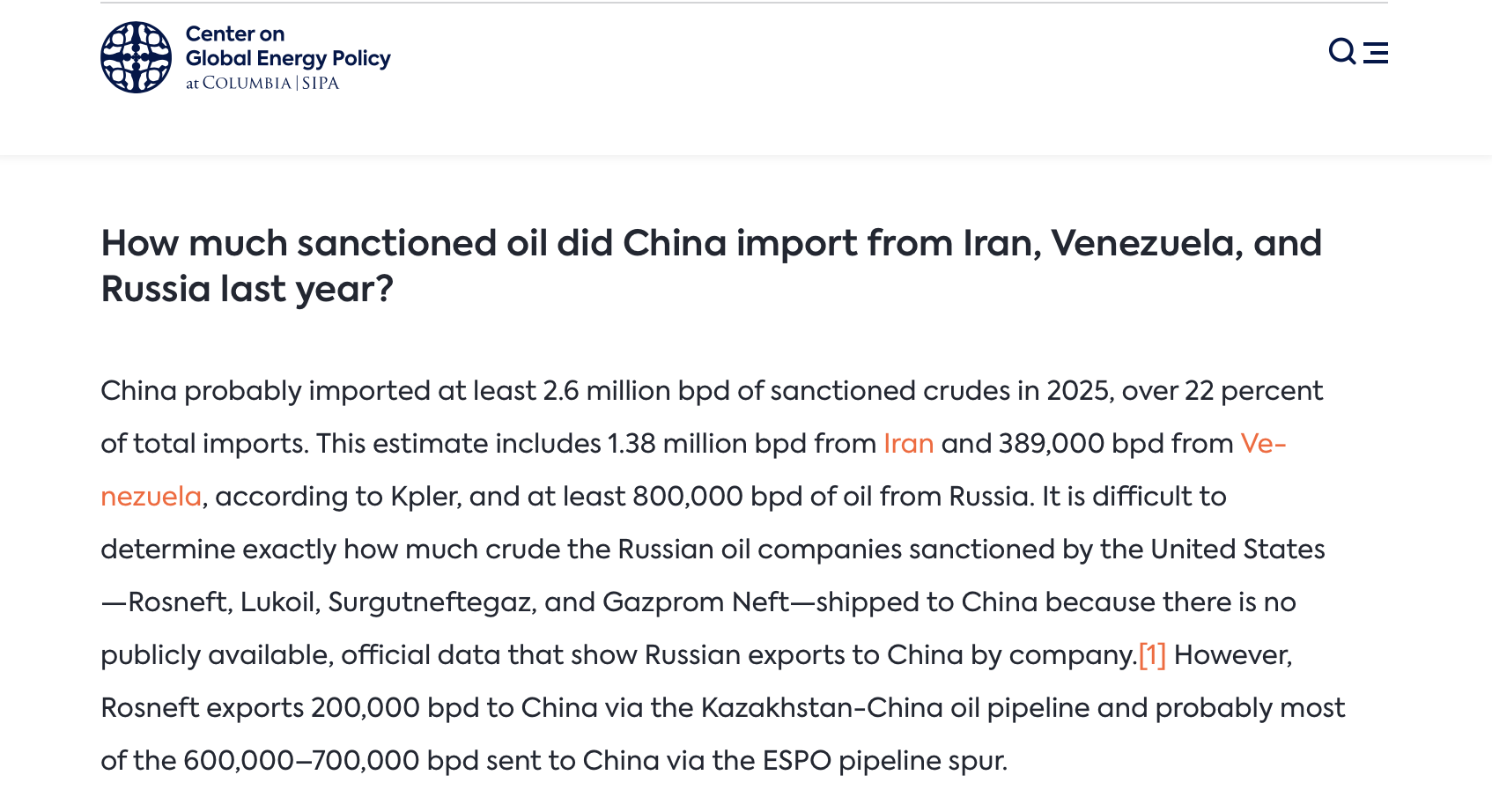Open the search magnifier icon
1492x812 pixels.
pos(1341,52)
